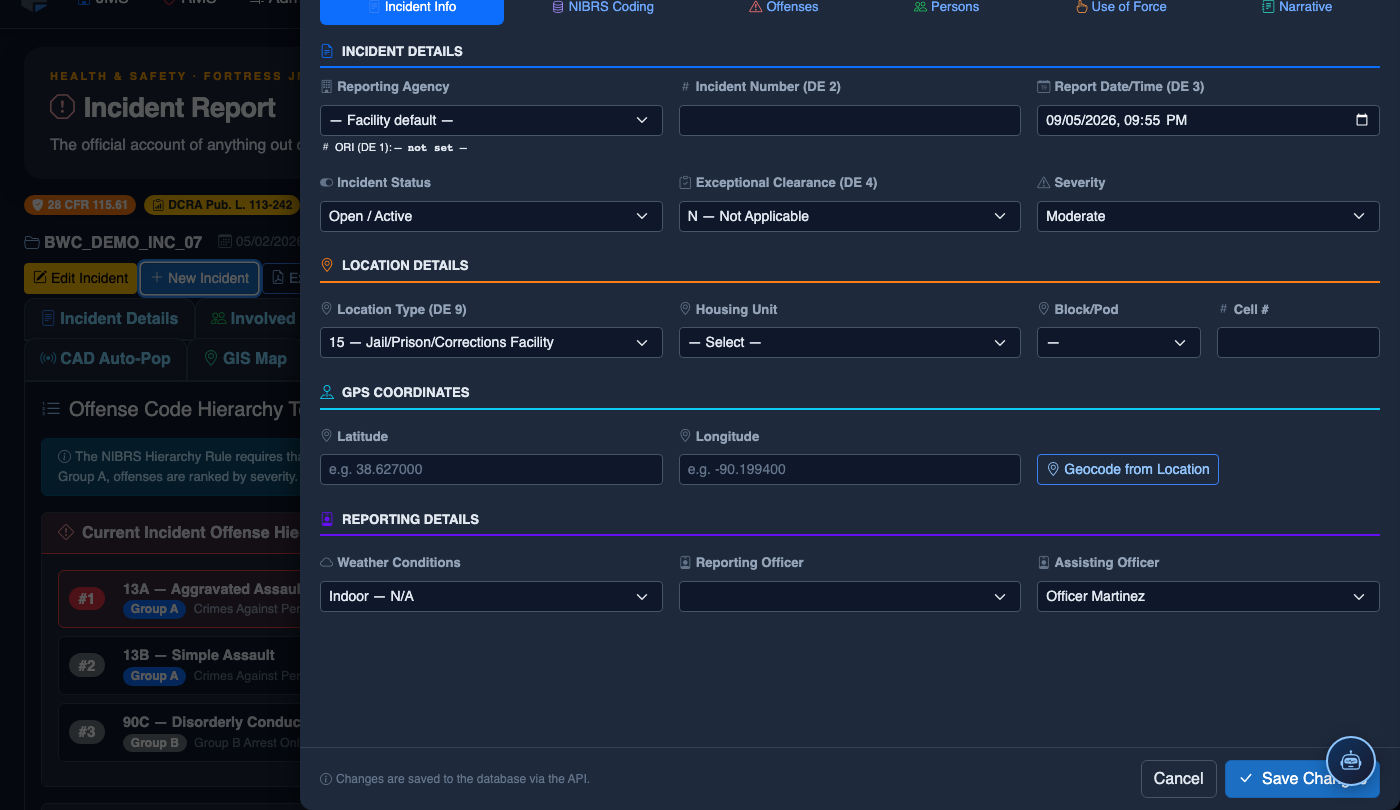Open the Use of Force tab

pos(1121,7)
